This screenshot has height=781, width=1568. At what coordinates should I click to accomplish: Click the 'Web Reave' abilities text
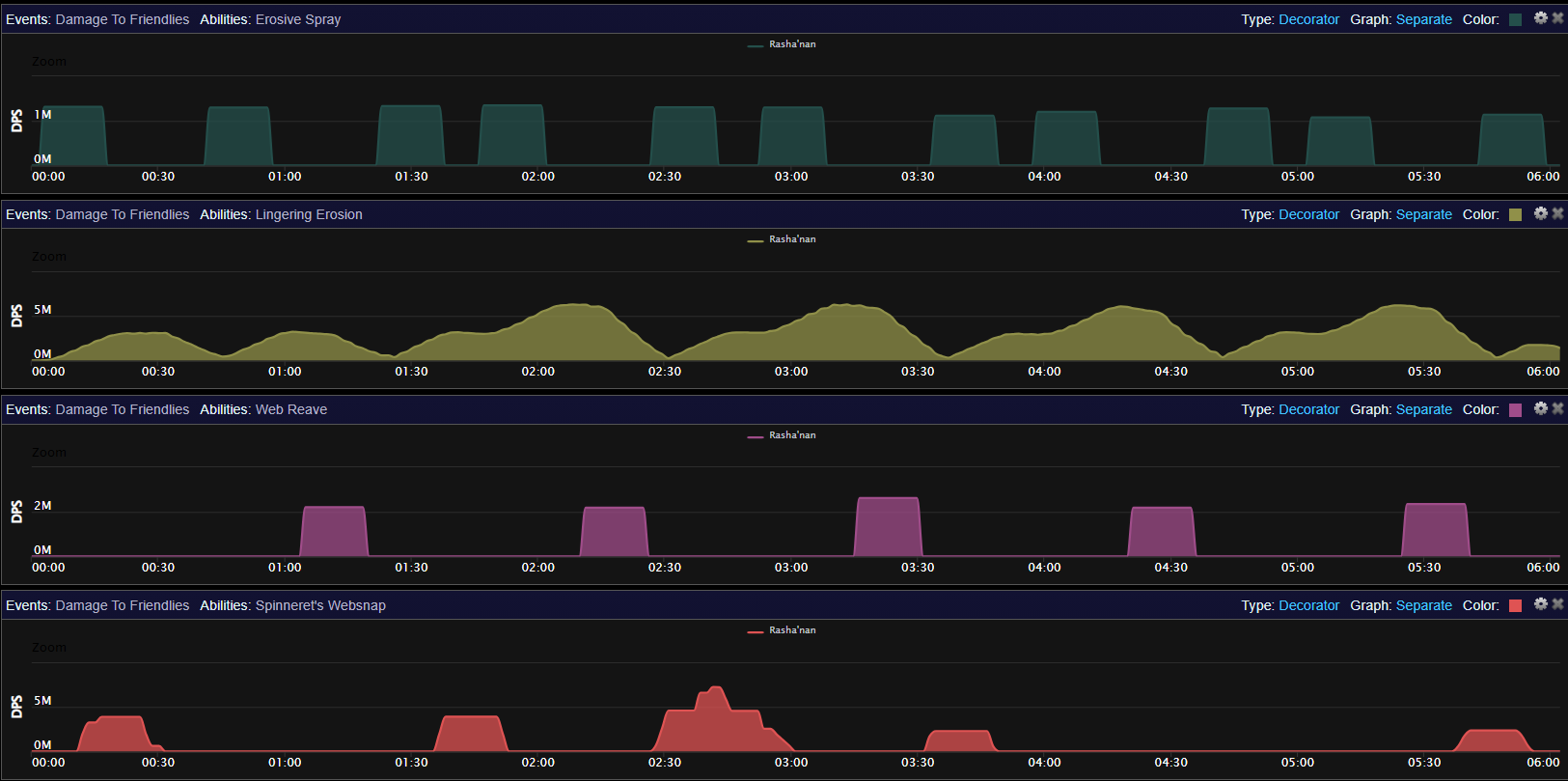(x=291, y=409)
